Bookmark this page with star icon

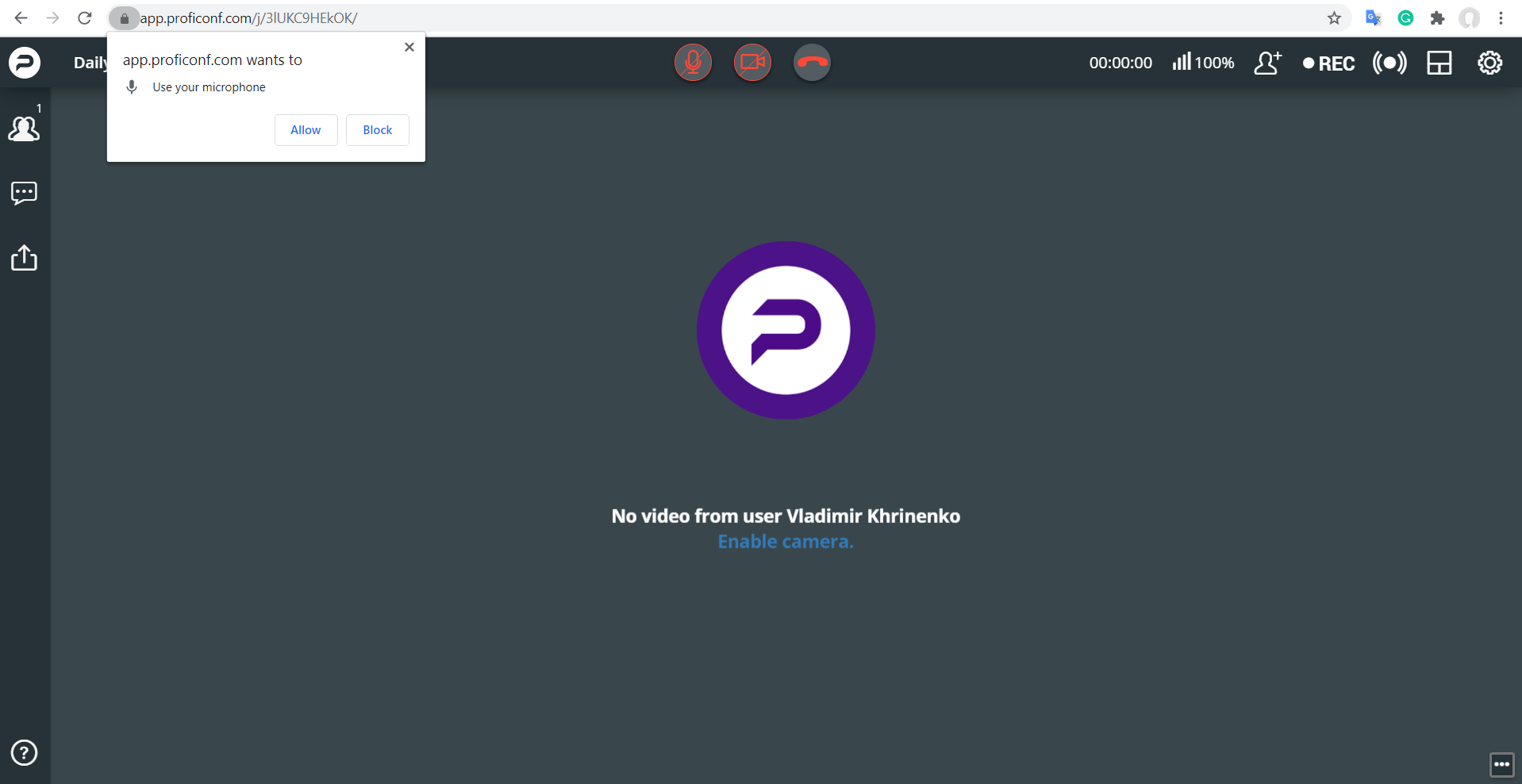tap(1334, 17)
